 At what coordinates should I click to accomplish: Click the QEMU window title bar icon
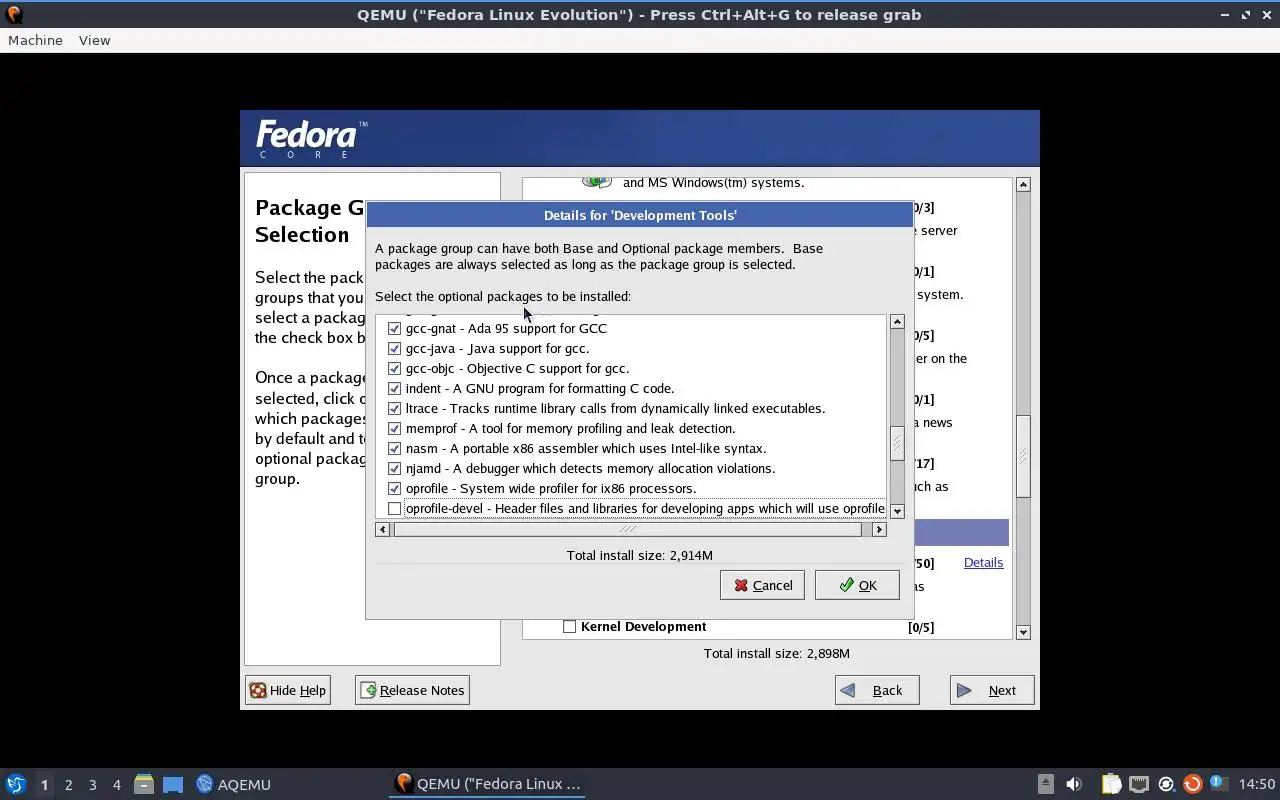tap(13, 14)
